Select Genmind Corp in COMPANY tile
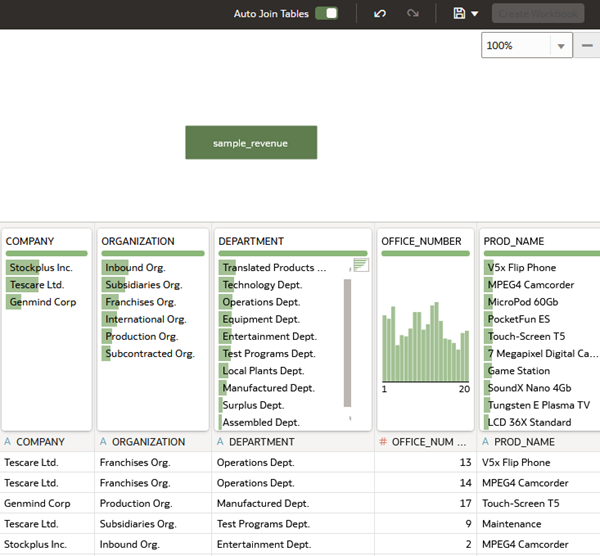 [43, 302]
